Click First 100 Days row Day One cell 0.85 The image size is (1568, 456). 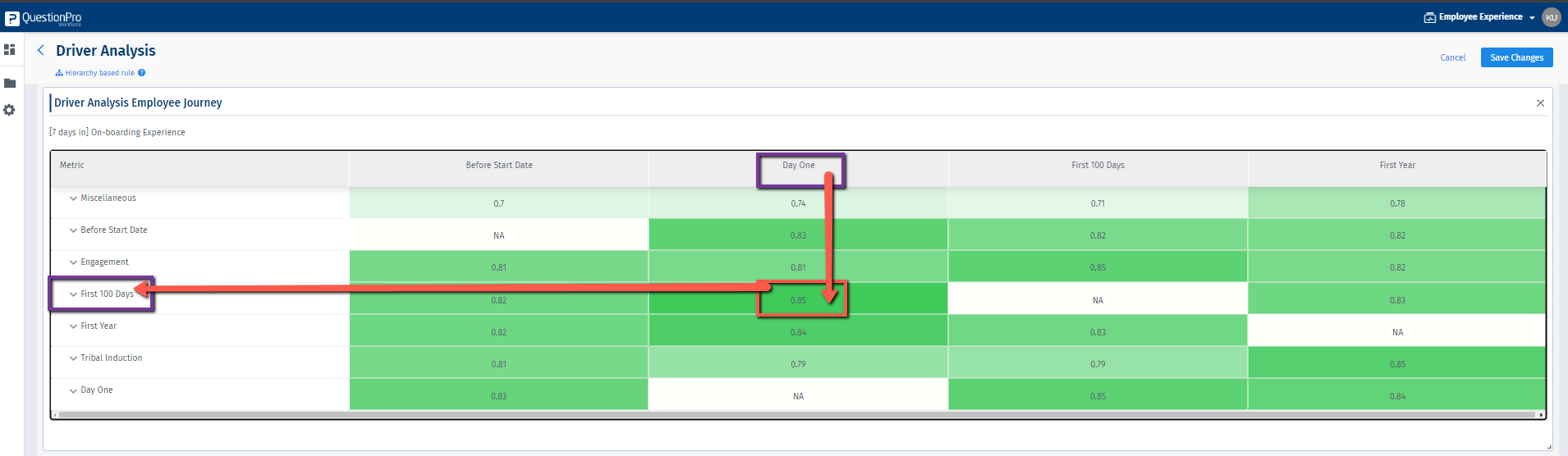point(799,300)
